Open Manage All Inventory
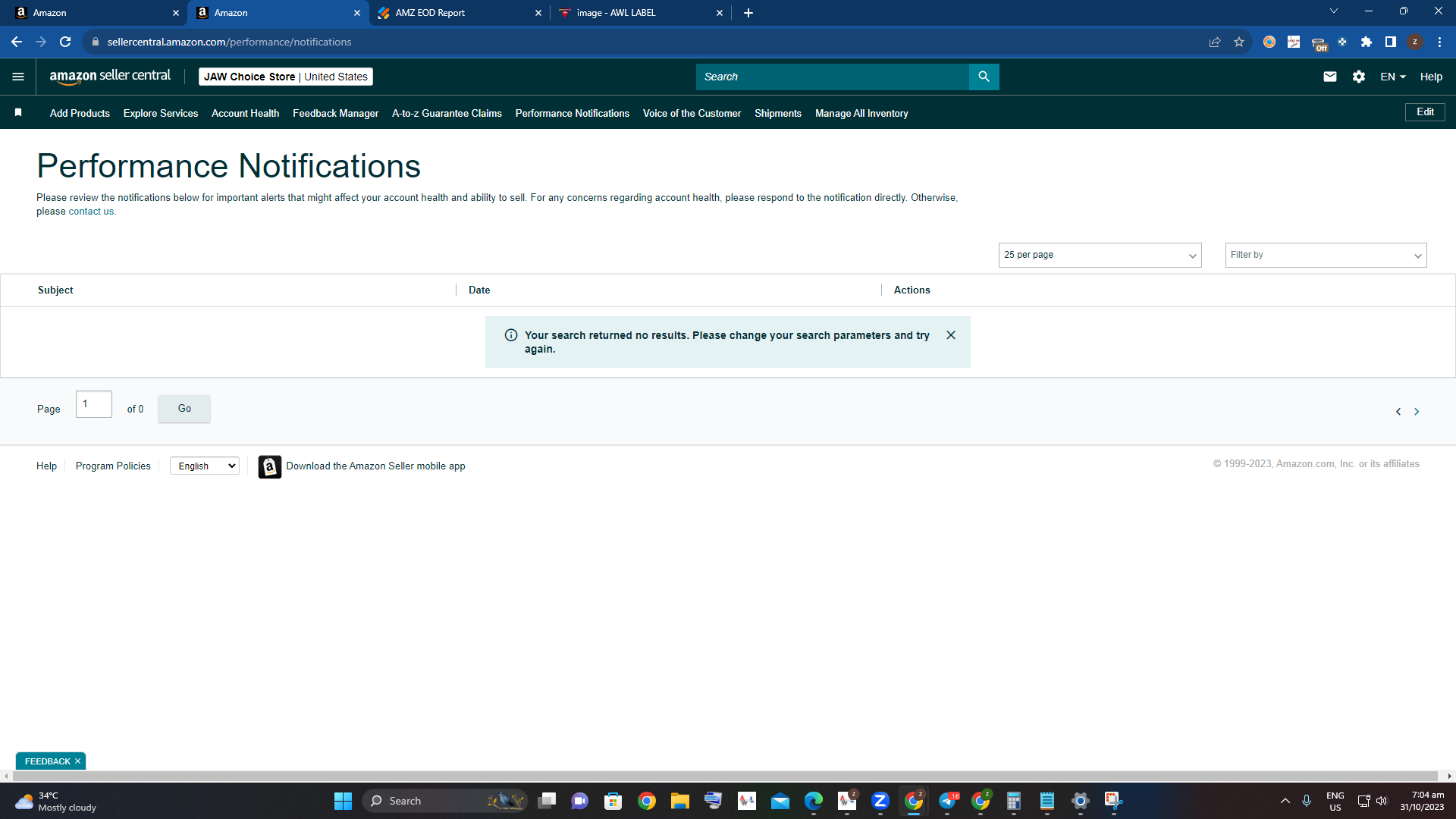Image resolution: width=1456 pixels, height=819 pixels. 861,113
